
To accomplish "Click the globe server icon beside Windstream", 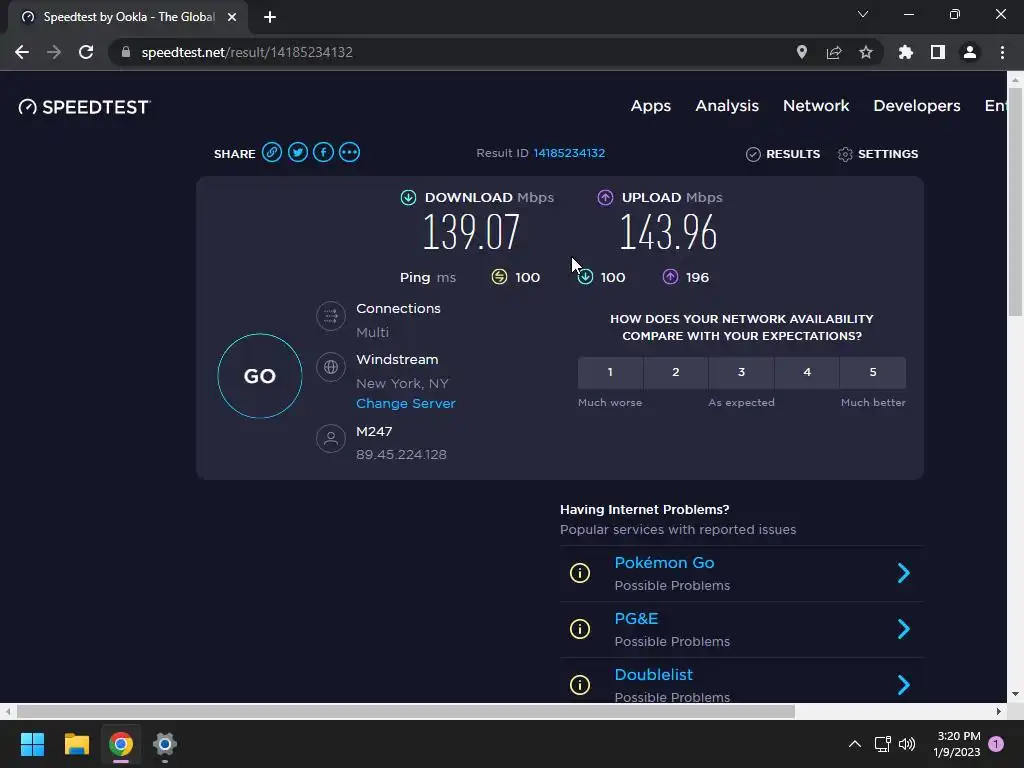I will (331, 367).
